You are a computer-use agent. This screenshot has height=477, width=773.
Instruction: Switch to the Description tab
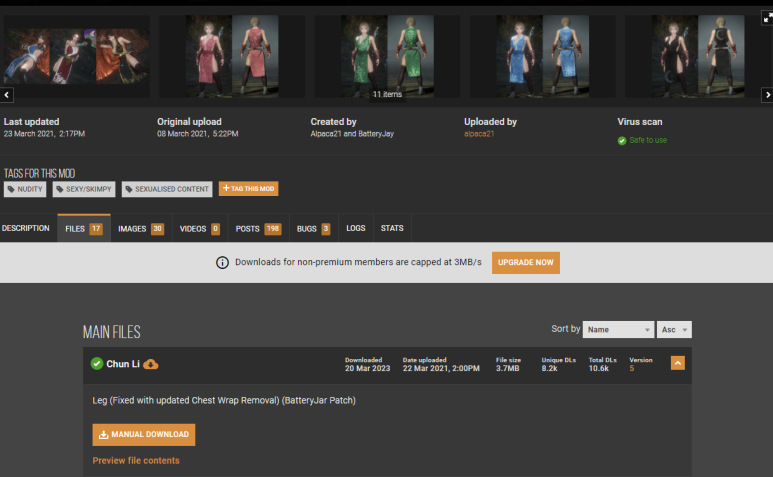[x=26, y=228]
